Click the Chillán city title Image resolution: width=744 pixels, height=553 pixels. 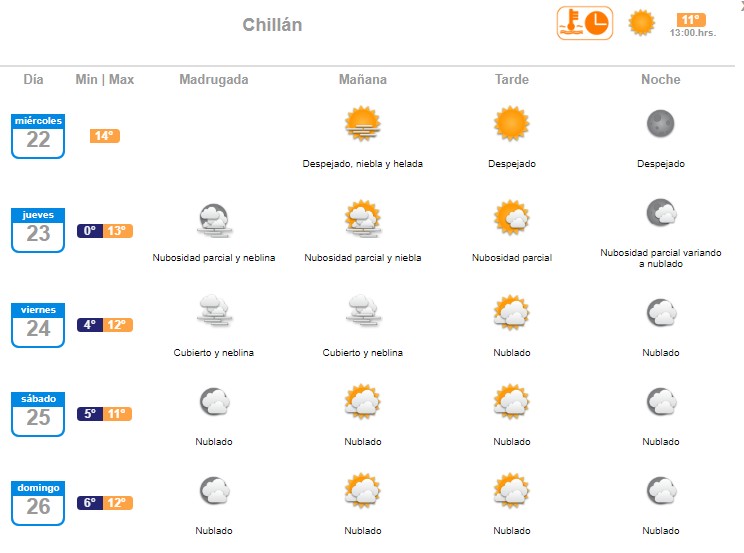272,25
